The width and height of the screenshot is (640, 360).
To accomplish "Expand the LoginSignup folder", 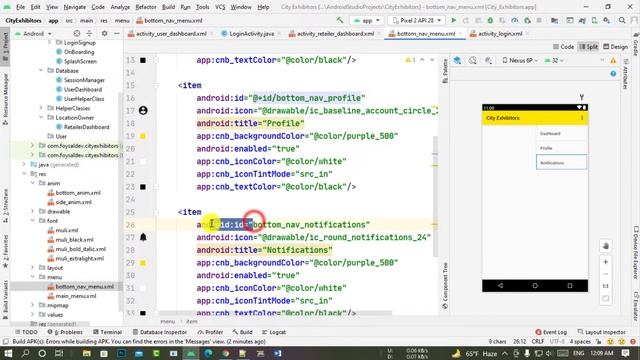I will pyautogui.click(x=49, y=42).
